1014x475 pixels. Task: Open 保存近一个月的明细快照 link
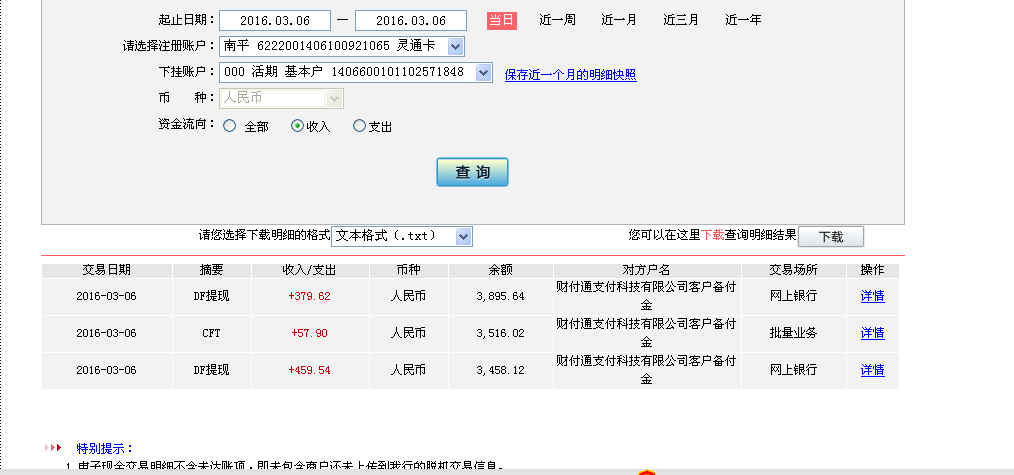click(570, 74)
